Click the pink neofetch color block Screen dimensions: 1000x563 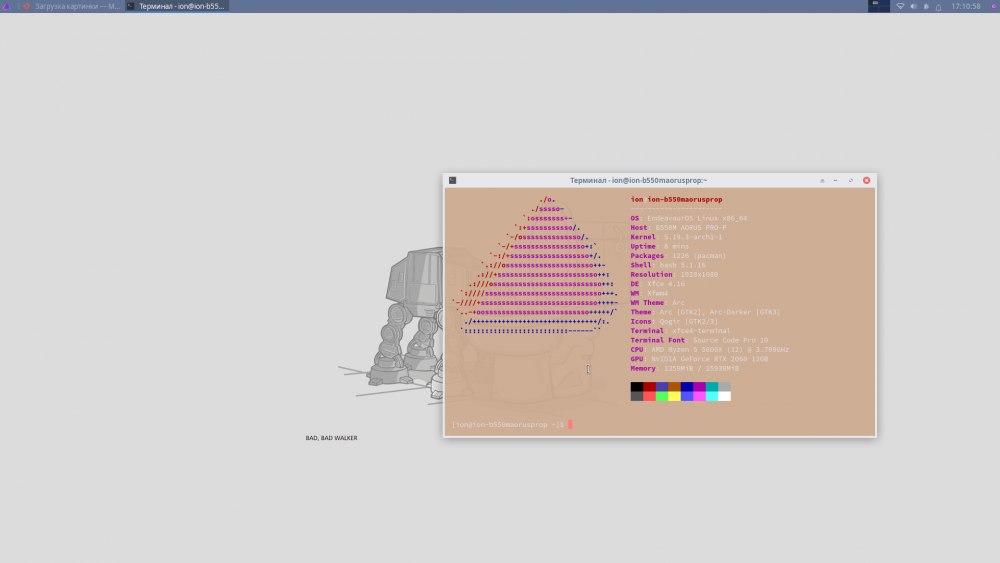point(700,396)
